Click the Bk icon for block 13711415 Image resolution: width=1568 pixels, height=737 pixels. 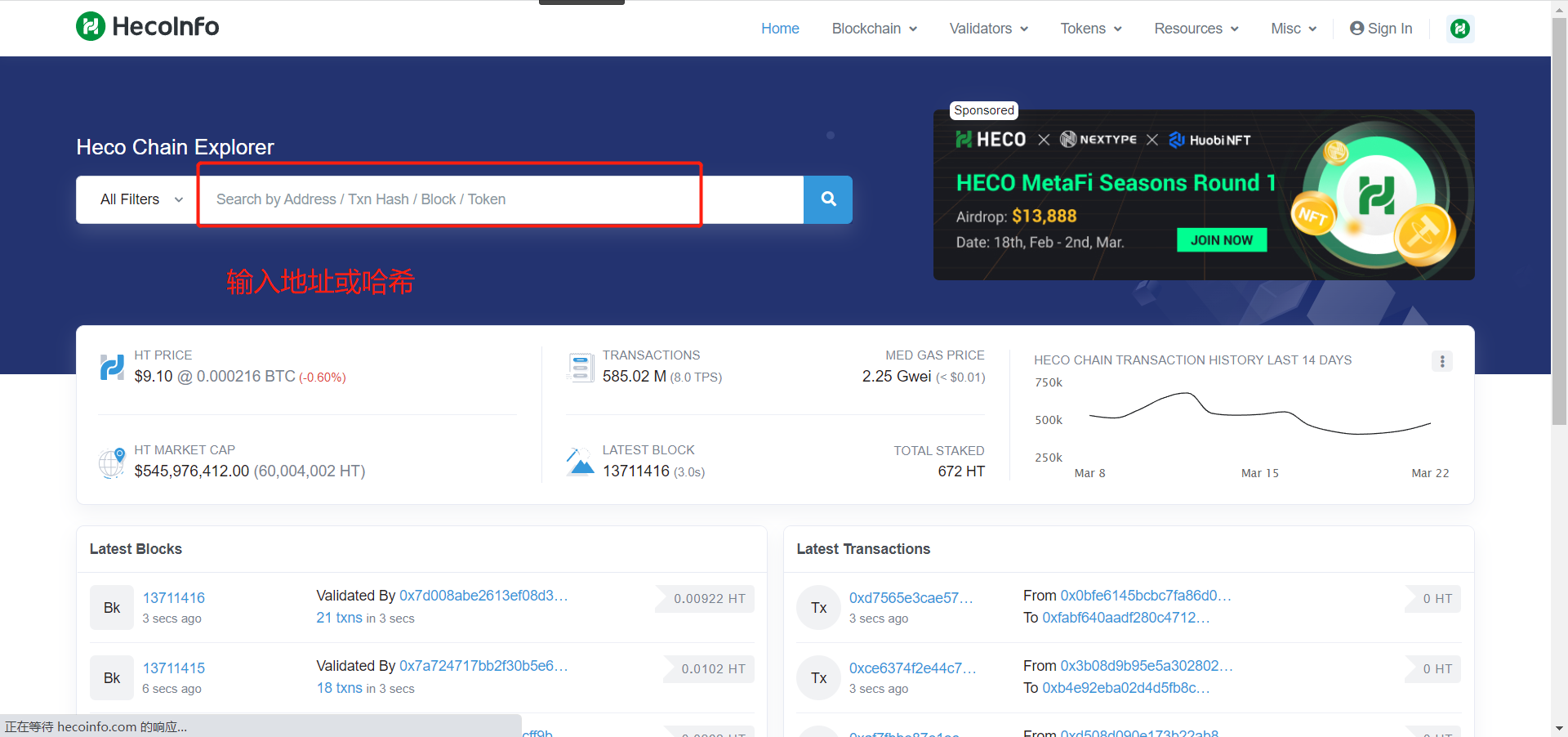point(112,678)
